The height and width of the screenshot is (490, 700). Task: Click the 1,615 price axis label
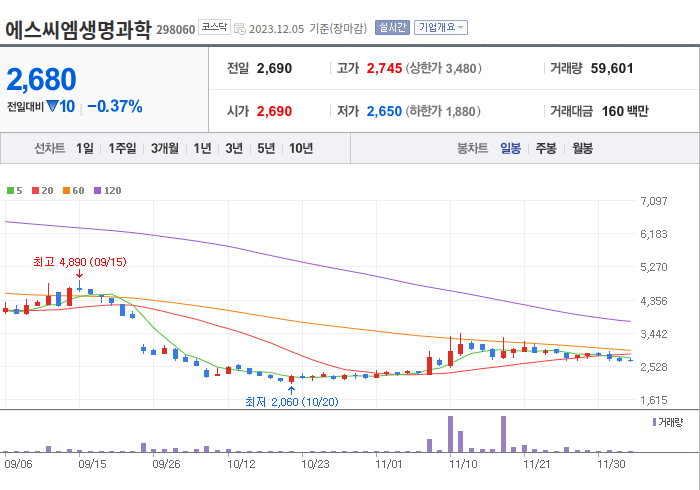tap(654, 400)
